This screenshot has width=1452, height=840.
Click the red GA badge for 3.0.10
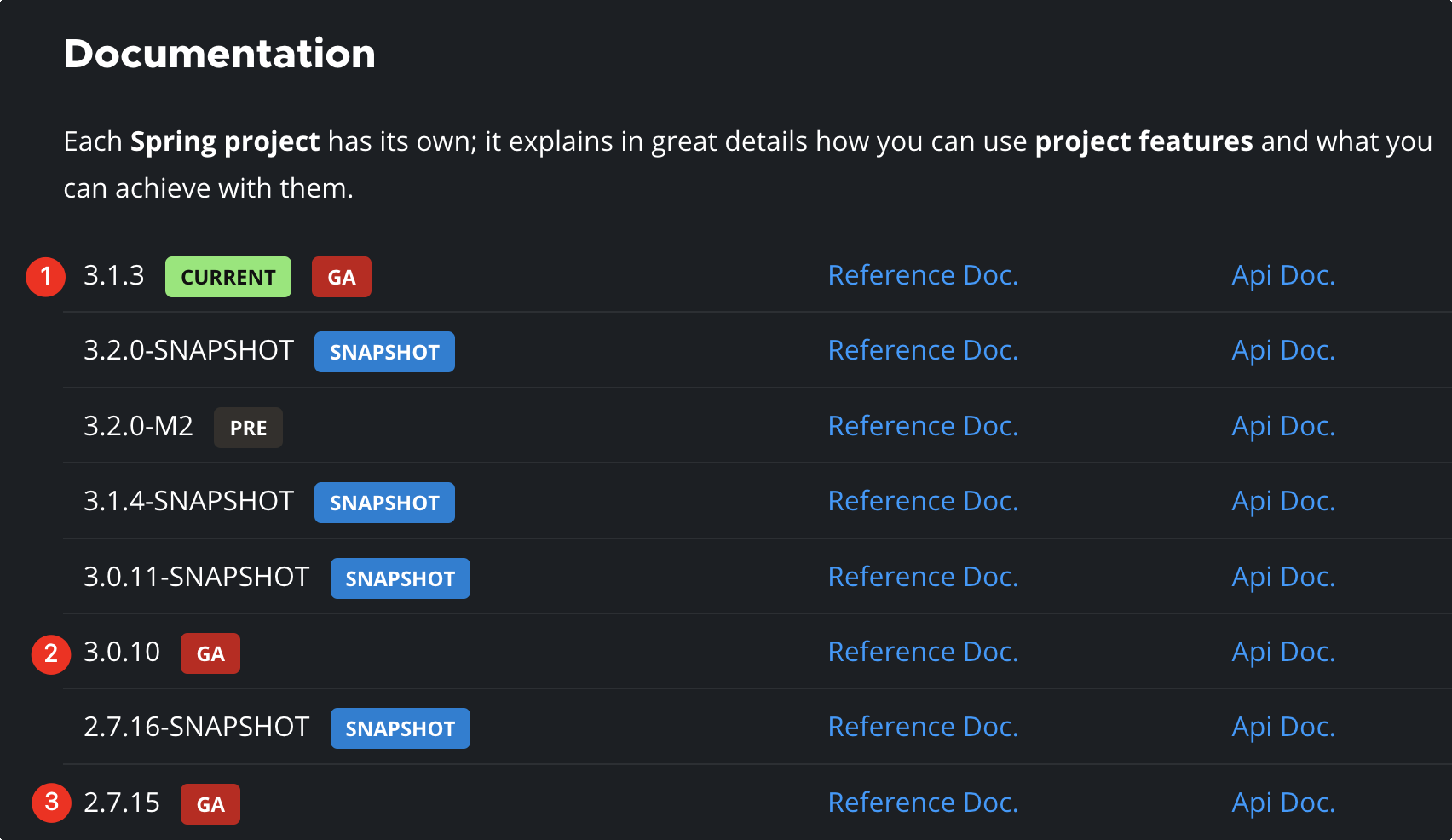coord(210,653)
